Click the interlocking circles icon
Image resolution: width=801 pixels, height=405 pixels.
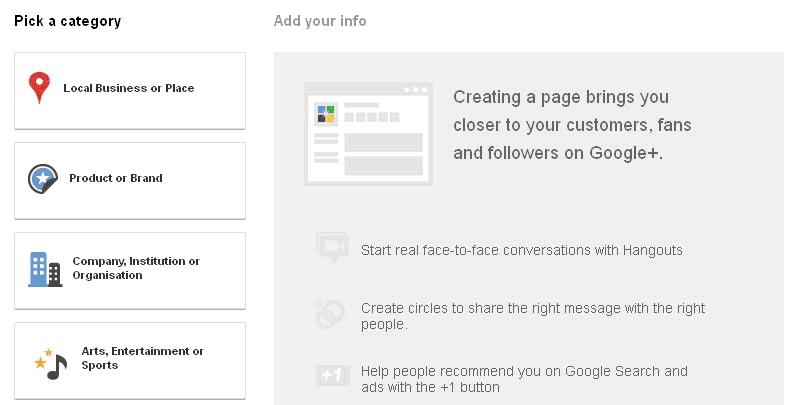[330, 314]
